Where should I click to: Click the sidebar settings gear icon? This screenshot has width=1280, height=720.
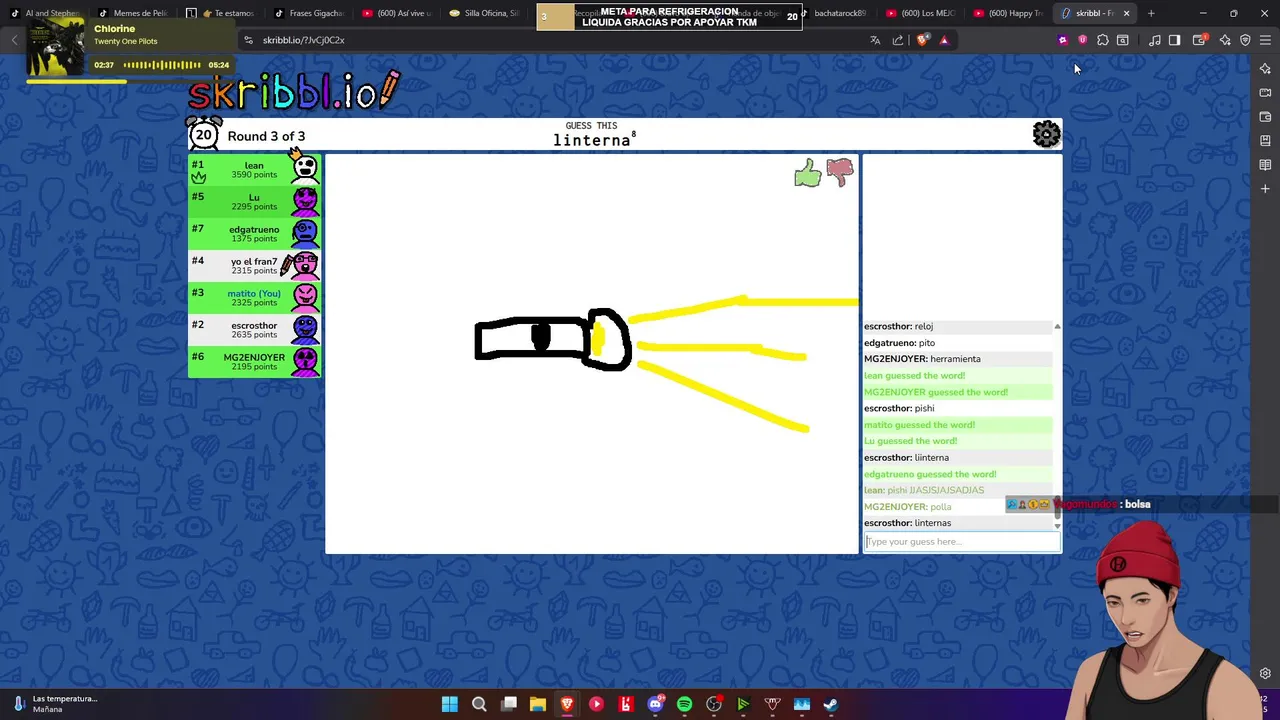(1265, 673)
